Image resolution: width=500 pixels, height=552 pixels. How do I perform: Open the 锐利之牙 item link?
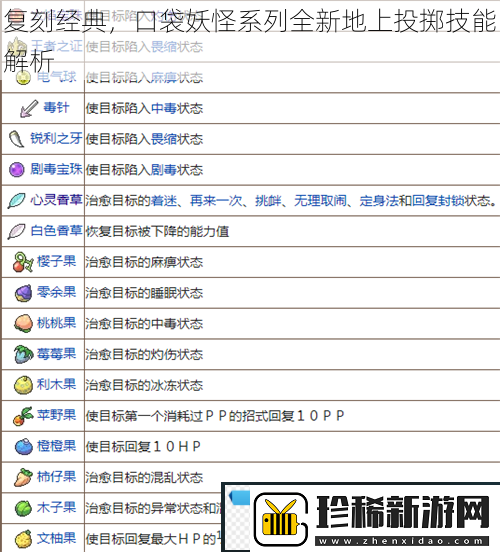pos(56,138)
